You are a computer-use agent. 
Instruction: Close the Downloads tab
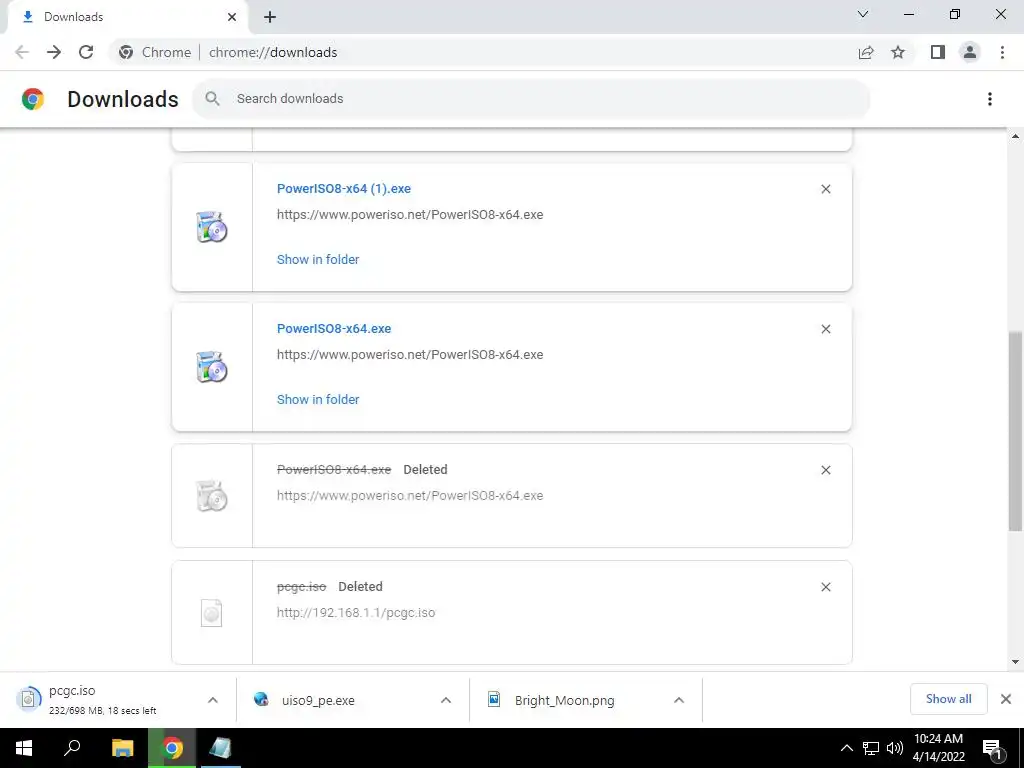[232, 17]
